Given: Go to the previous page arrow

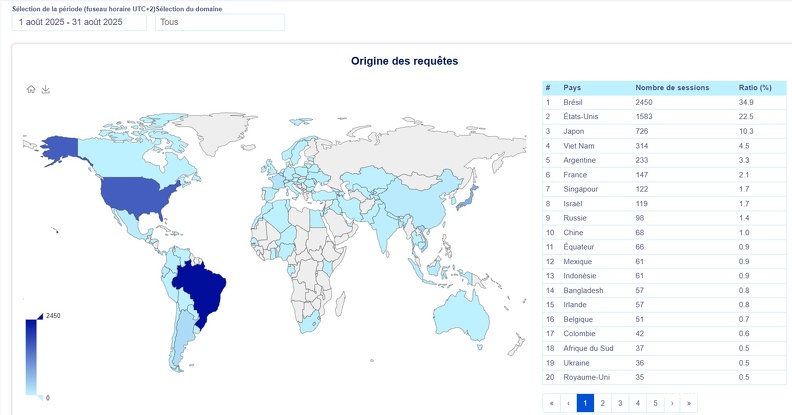Looking at the screenshot, I should (568, 403).
